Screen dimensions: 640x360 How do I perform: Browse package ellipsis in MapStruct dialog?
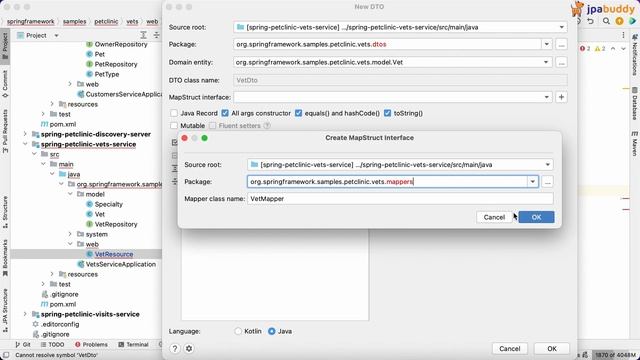pyautogui.click(x=547, y=182)
